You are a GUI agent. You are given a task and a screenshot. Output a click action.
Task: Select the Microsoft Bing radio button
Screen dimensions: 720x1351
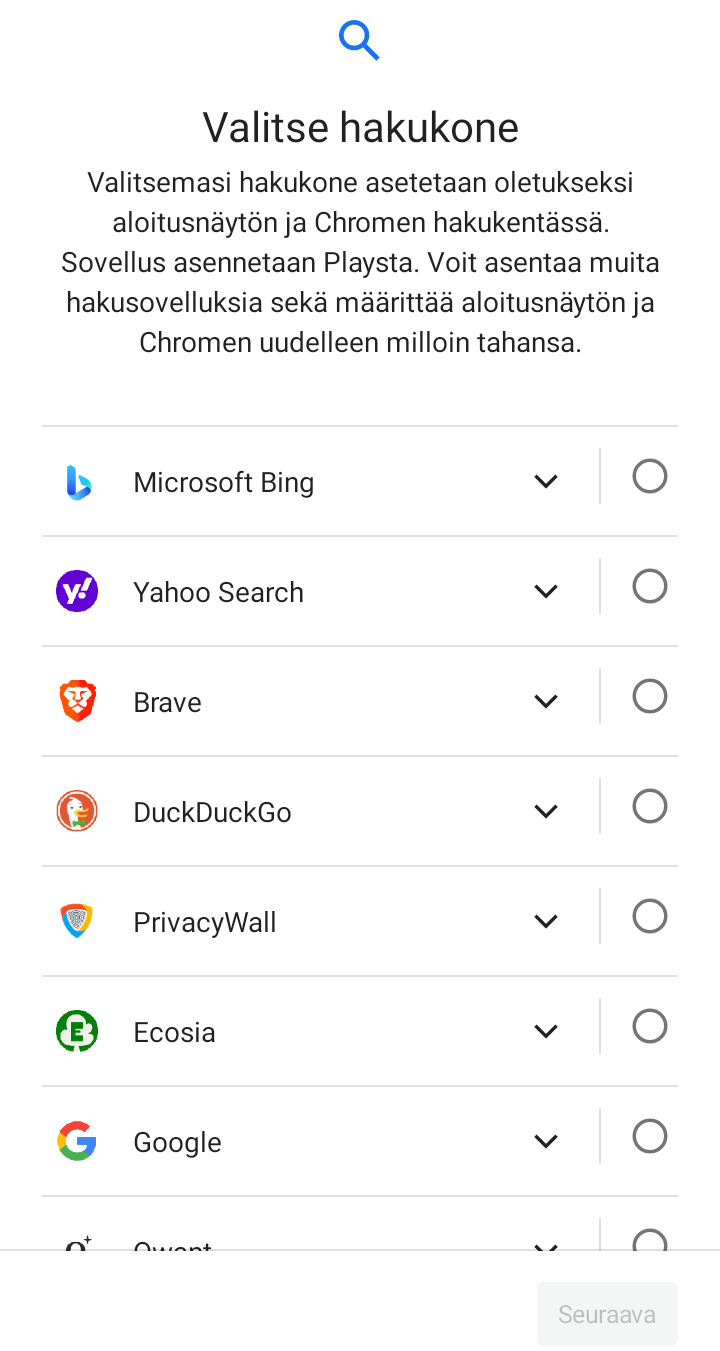point(650,477)
